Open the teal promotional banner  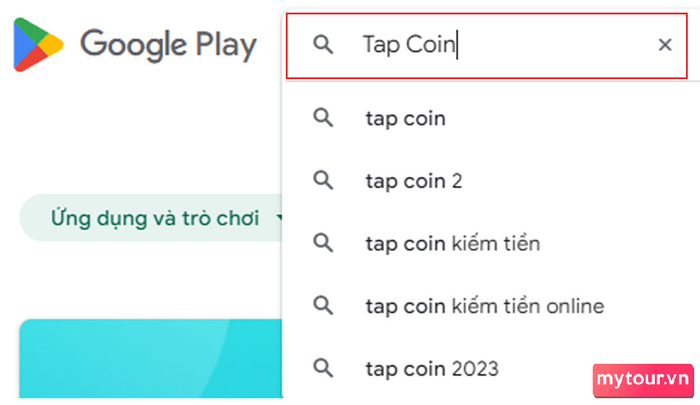(151, 358)
